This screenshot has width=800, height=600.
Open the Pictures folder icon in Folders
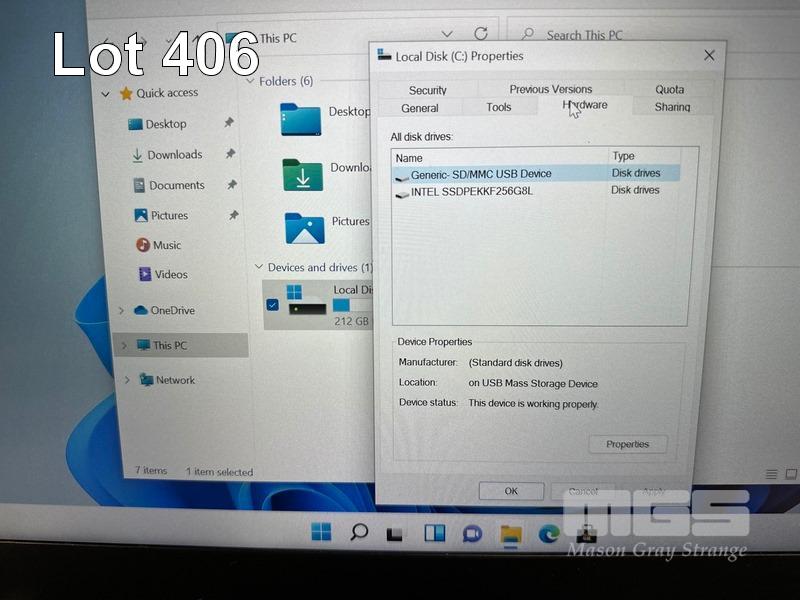(304, 228)
